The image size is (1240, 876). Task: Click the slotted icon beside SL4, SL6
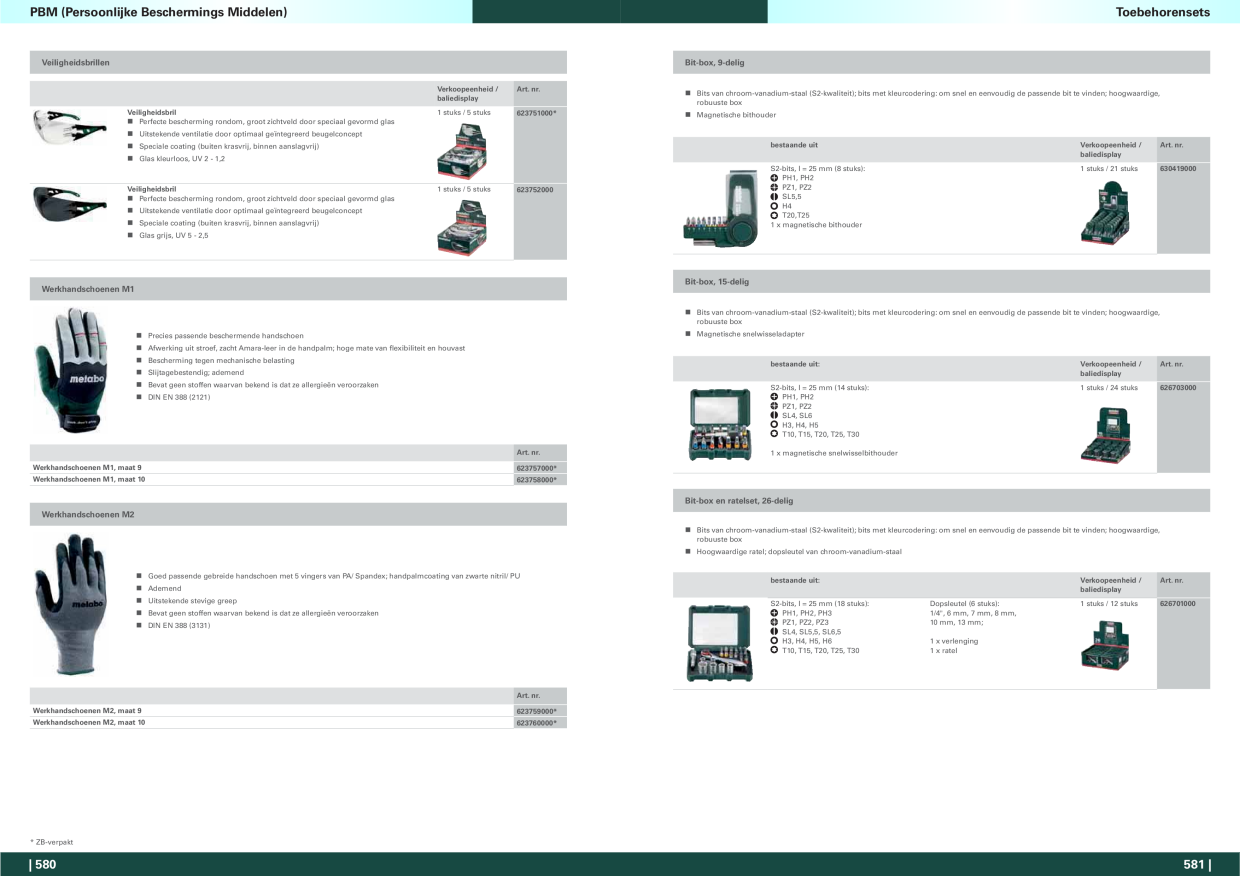coord(774,416)
